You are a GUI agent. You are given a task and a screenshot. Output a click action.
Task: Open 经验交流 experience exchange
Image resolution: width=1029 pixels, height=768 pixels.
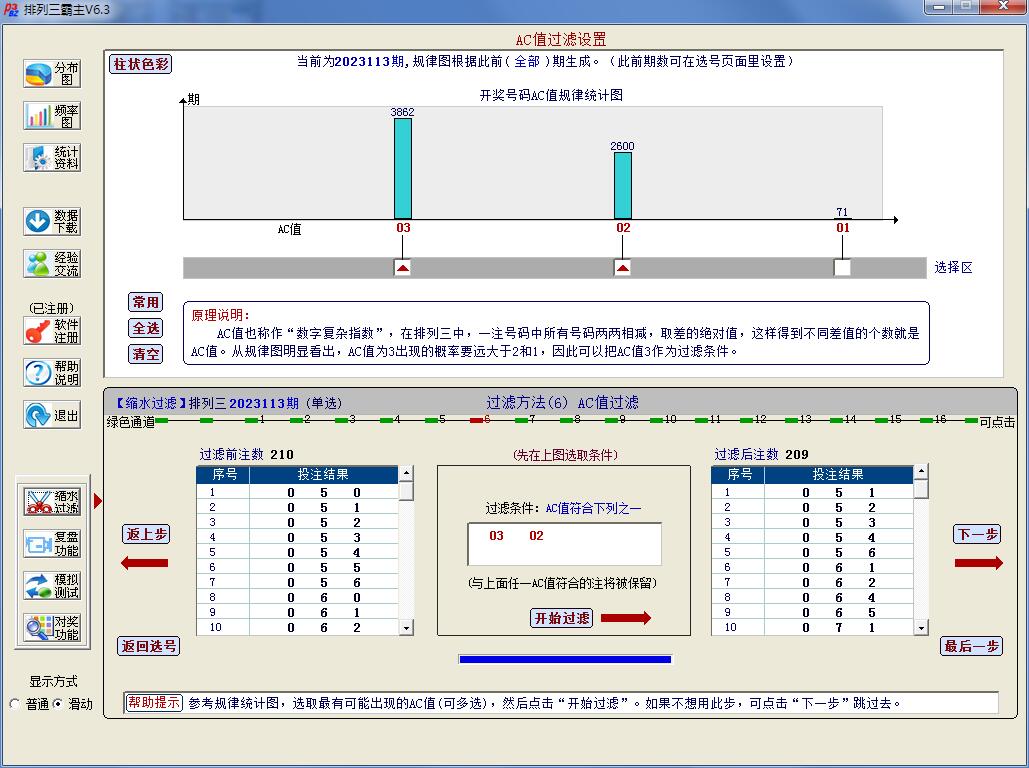point(52,264)
